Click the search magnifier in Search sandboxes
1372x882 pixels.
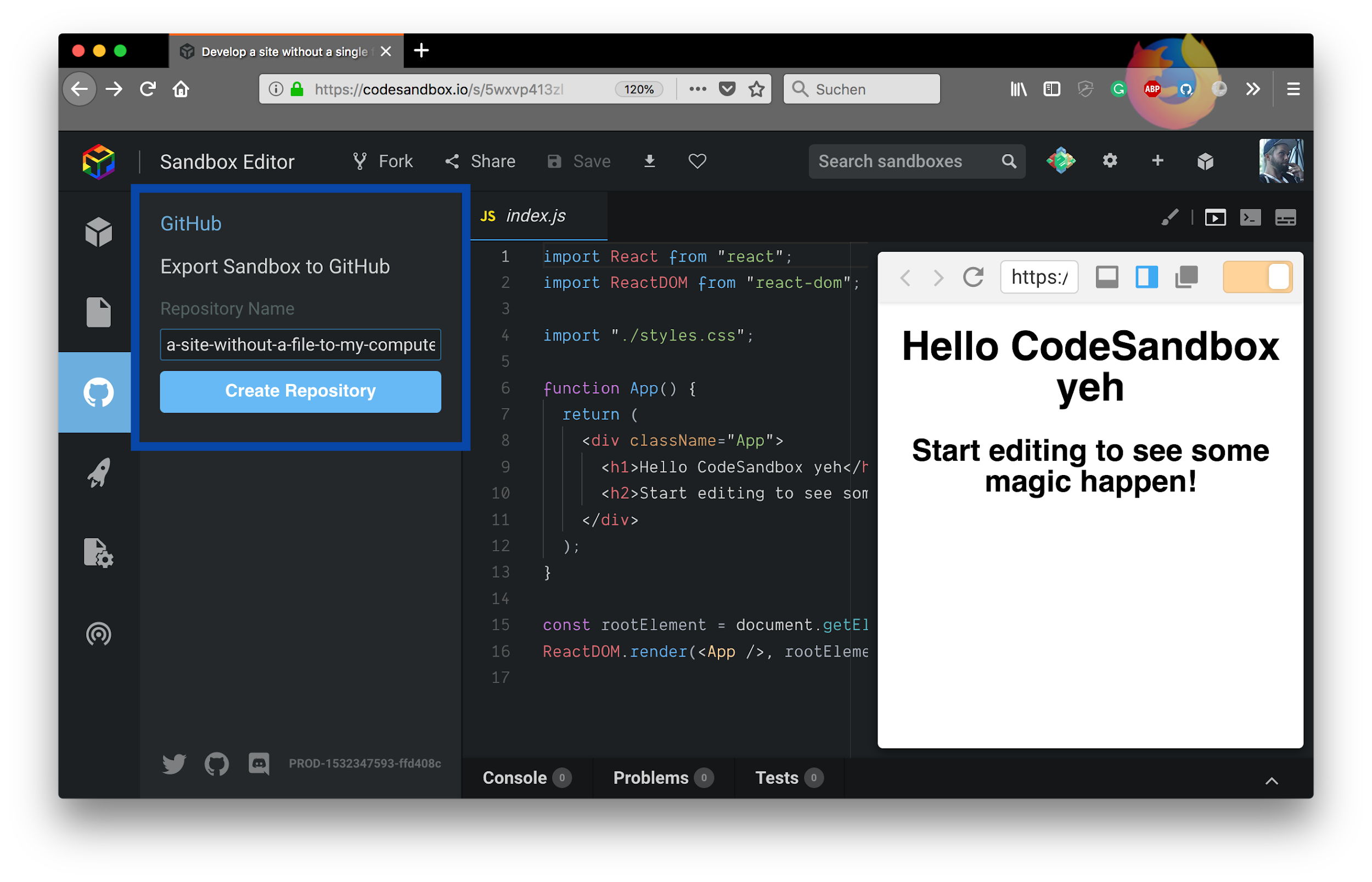1009,161
